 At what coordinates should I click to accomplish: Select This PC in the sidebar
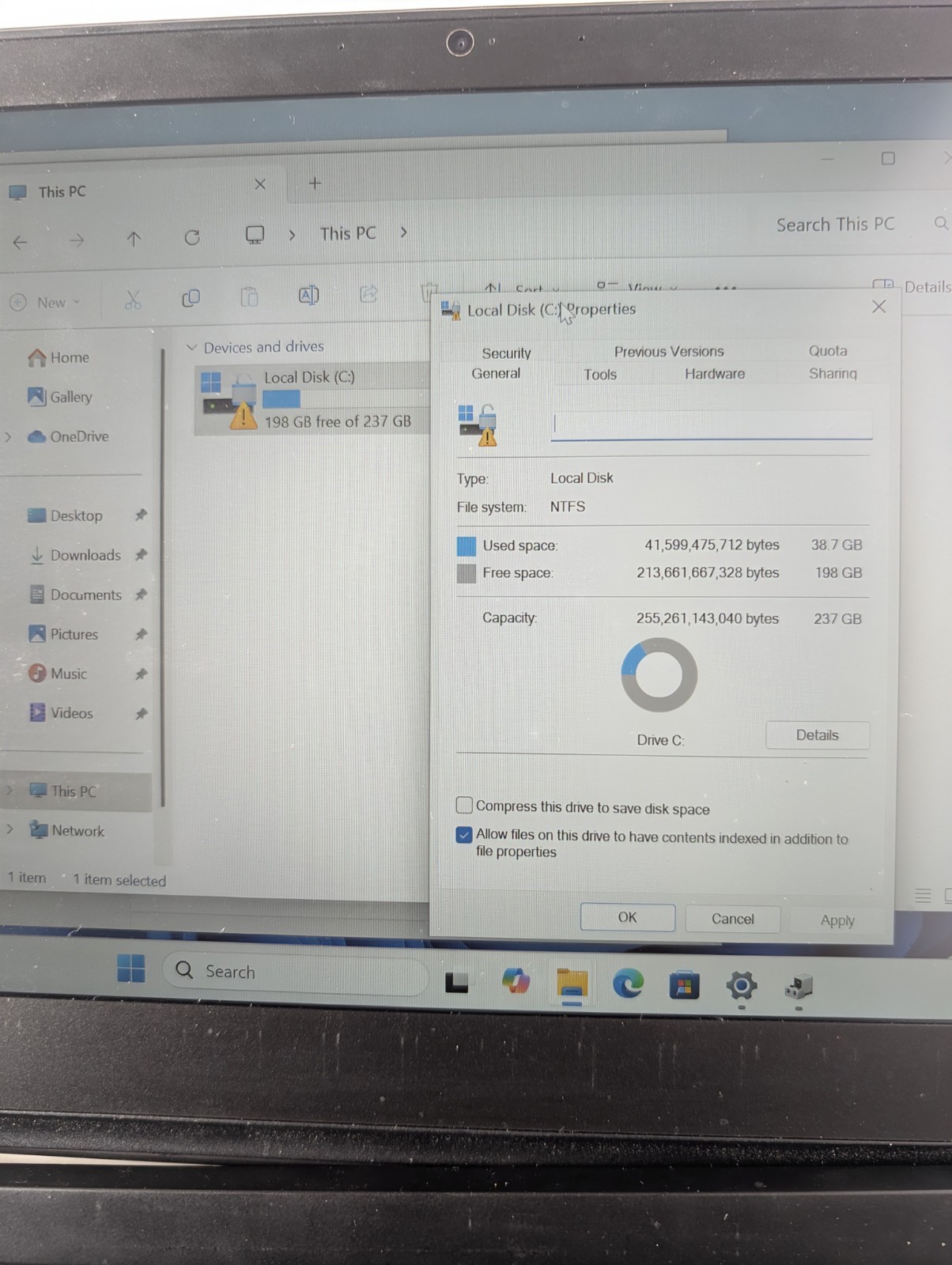point(62,791)
